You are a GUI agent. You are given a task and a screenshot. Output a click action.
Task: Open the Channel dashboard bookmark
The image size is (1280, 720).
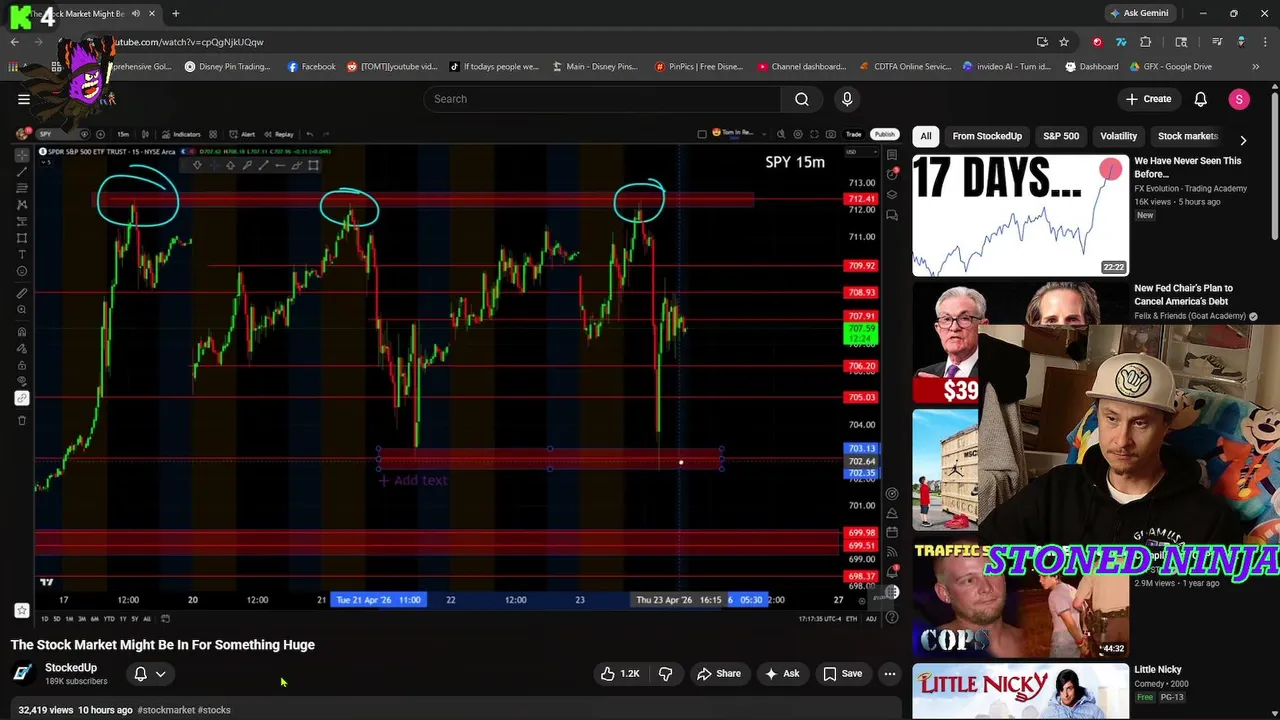tap(802, 67)
